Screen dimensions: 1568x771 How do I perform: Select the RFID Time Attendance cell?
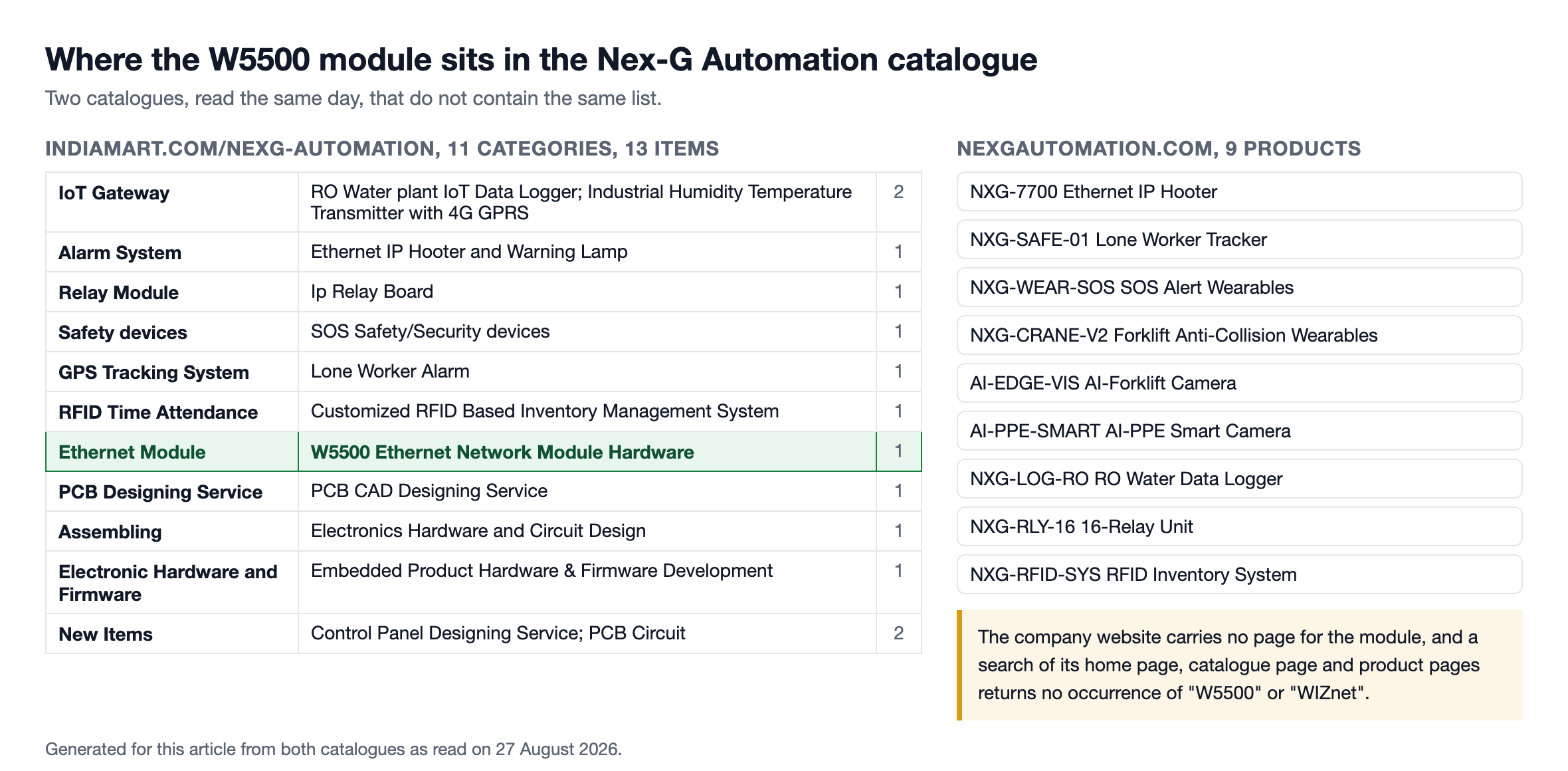pyautogui.click(x=172, y=411)
